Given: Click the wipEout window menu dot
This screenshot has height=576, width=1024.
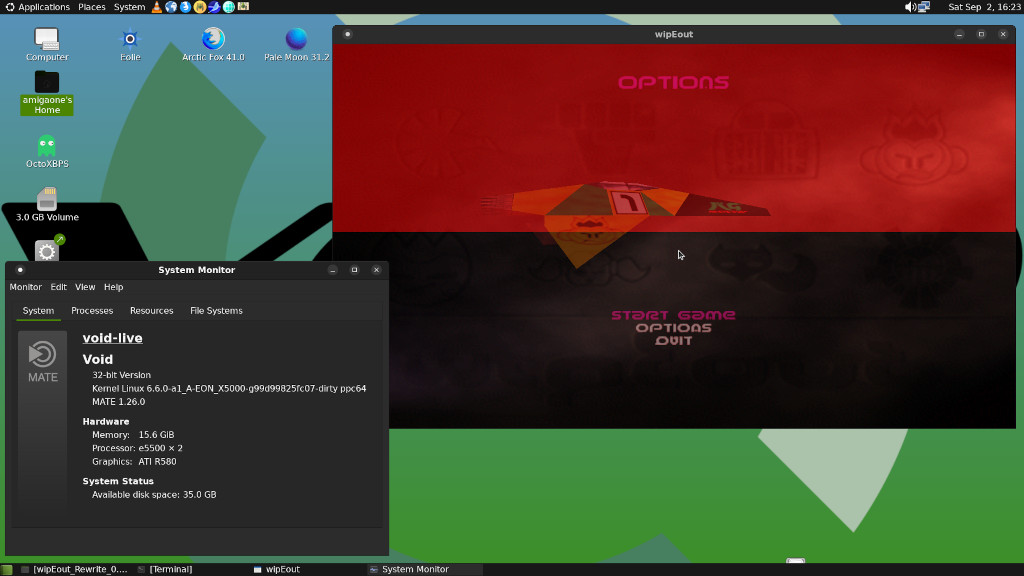Looking at the screenshot, I should (347, 34).
